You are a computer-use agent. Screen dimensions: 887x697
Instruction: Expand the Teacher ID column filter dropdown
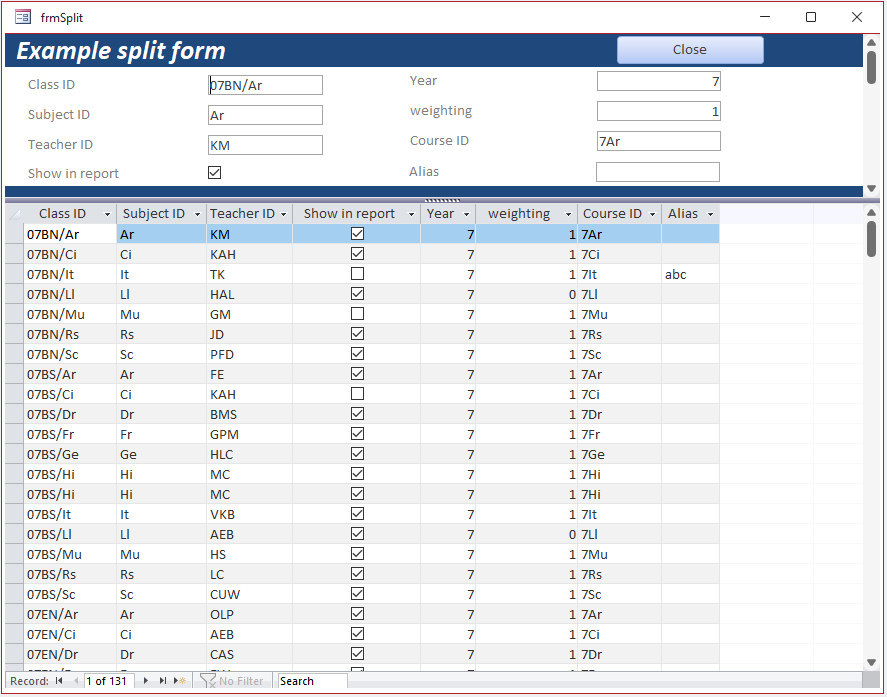283,214
